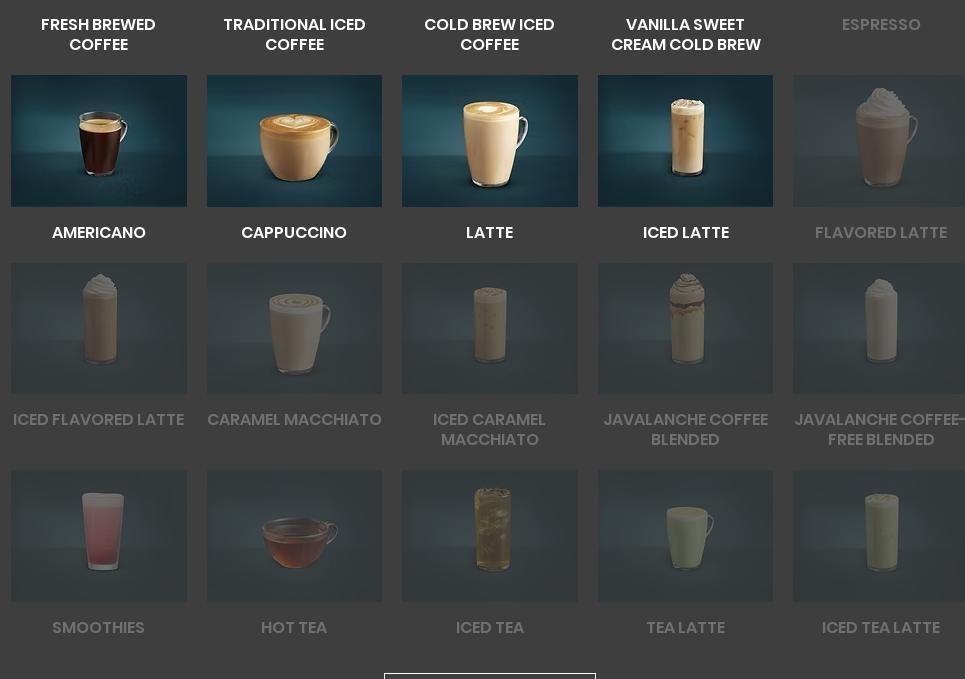This screenshot has height=679, width=965.
Task: Click the Flavored Latte whipped cream image
Action: 879,141
